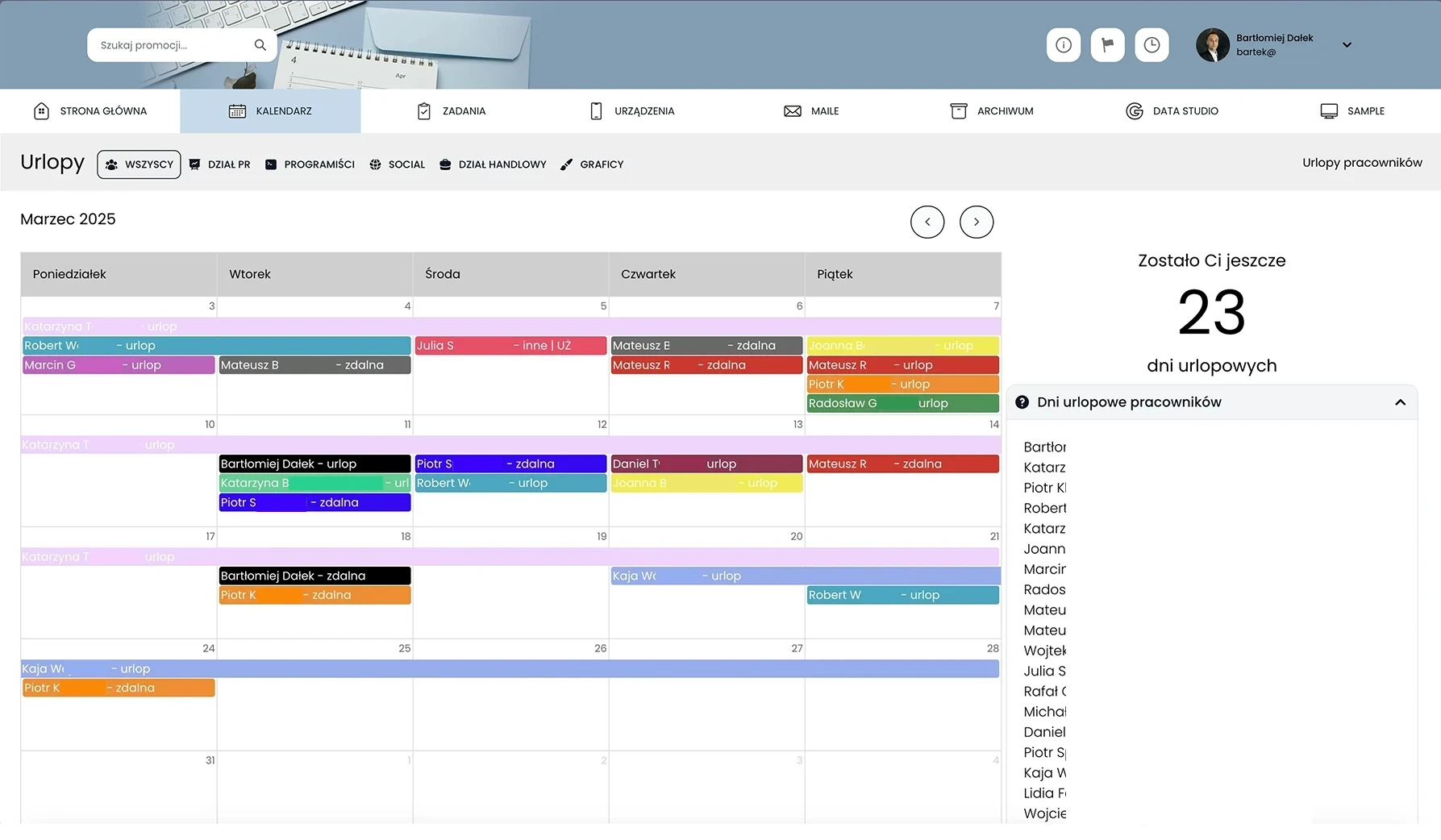This screenshot has width=1441, height=840.
Task: Filter vacations by Programiści
Action: 310,164
